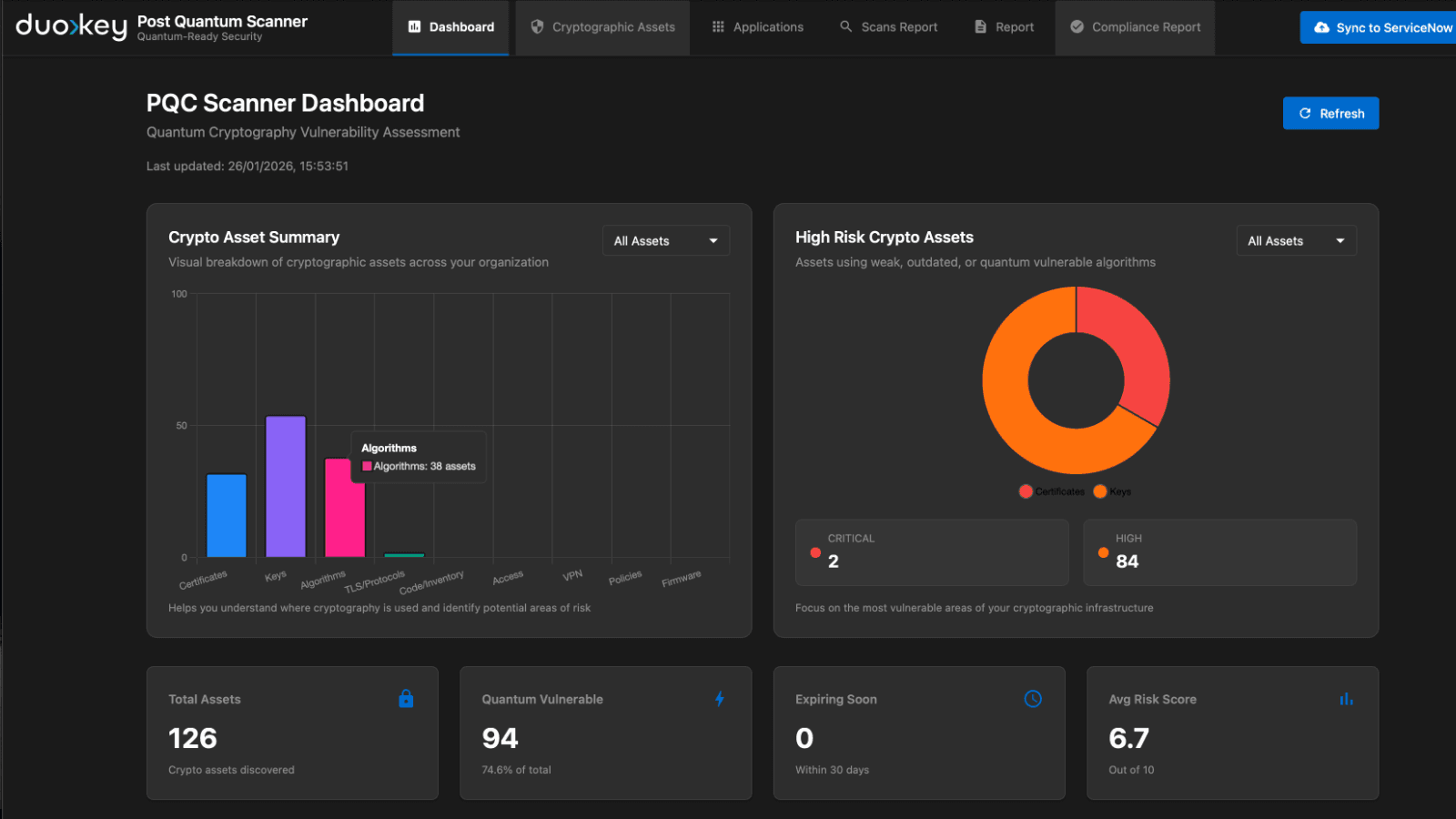Click the lightning icon on Quantum Vulnerable card
The image size is (1456, 819).
pos(719,699)
